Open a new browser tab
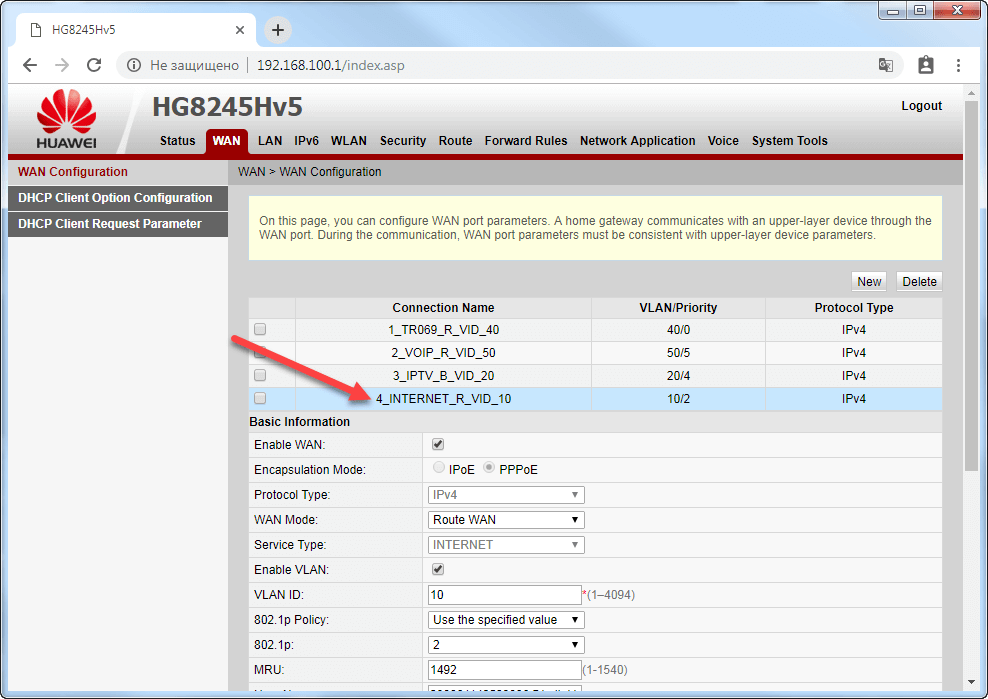The width and height of the screenshot is (988, 699). [x=278, y=30]
